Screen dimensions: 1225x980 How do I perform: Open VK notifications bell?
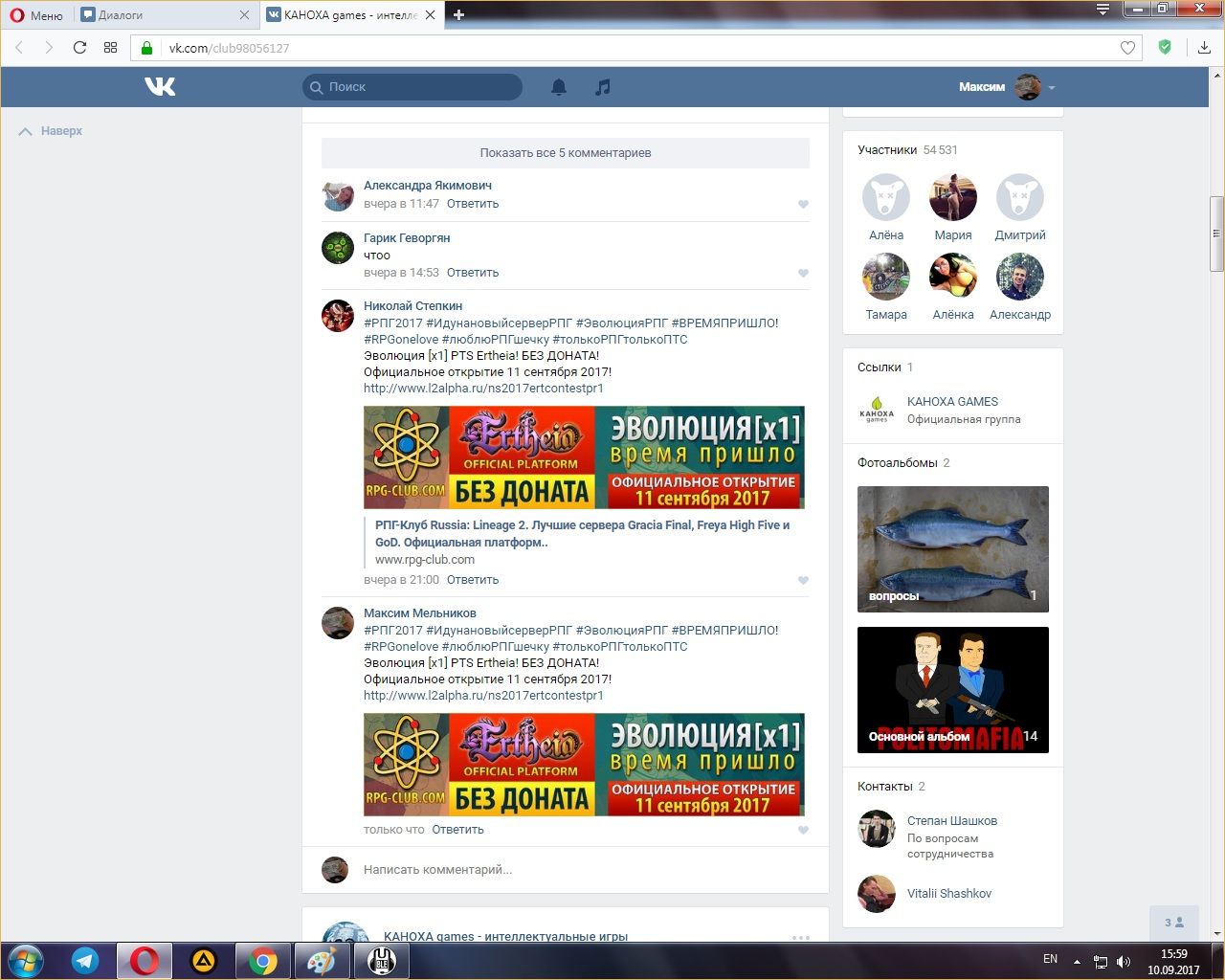(559, 87)
